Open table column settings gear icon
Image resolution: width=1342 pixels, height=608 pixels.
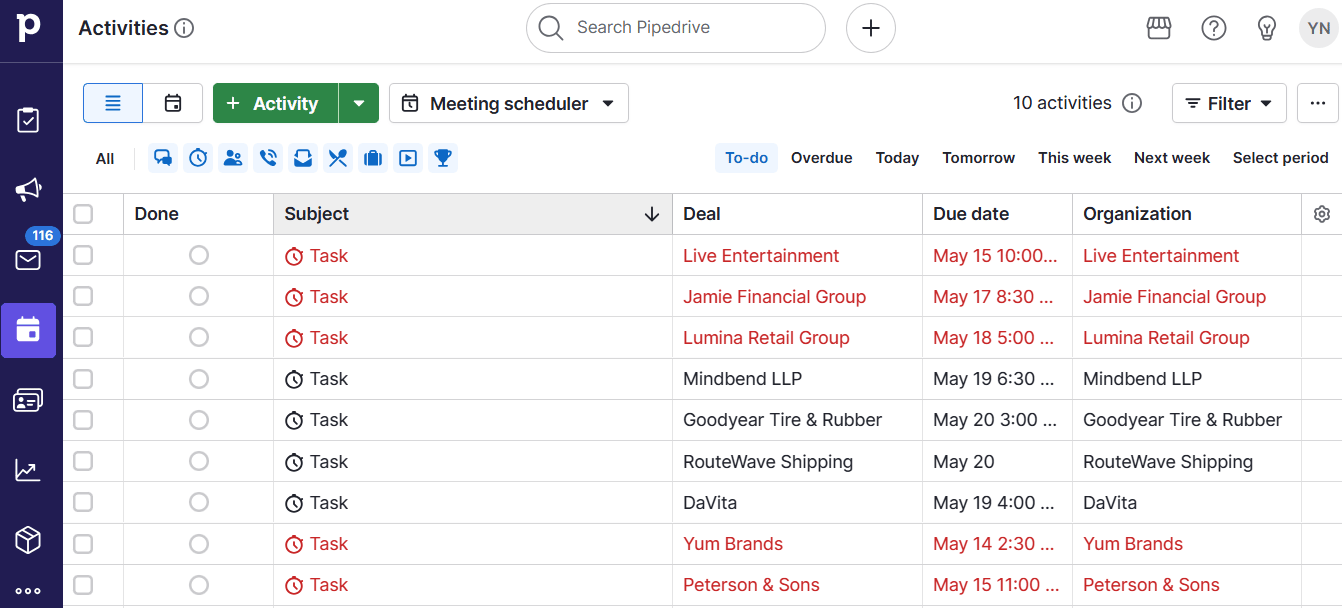coord(1322,214)
